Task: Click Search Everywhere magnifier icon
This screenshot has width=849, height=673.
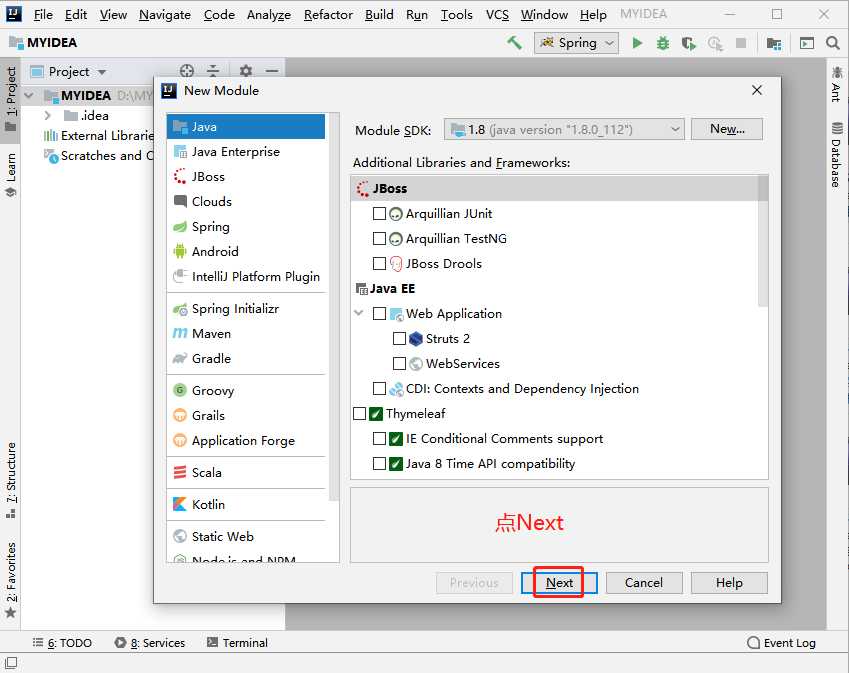Action: (833, 43)
